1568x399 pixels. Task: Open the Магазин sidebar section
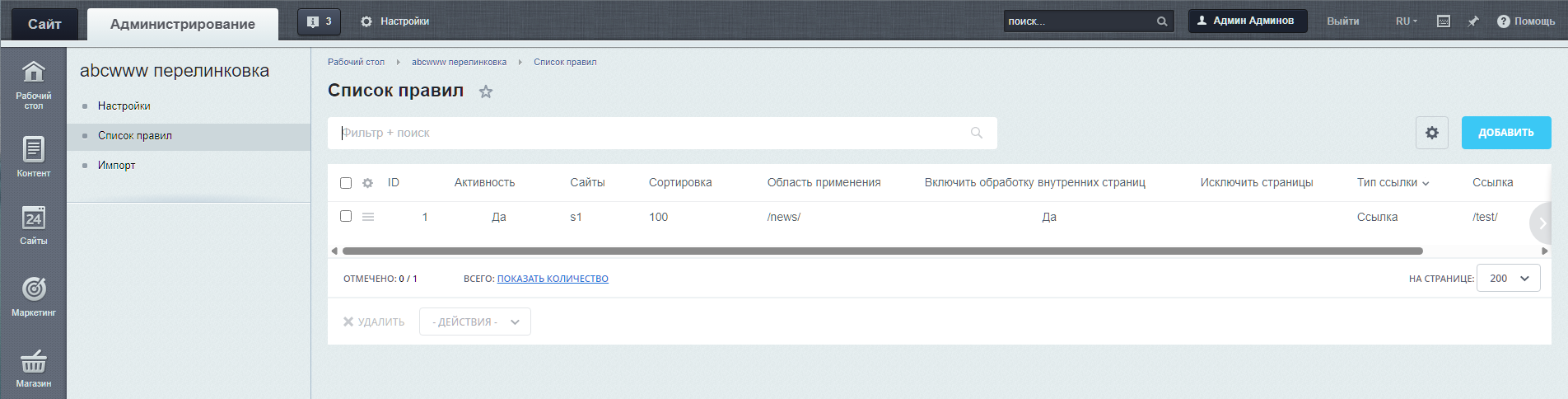coord(33,368)
